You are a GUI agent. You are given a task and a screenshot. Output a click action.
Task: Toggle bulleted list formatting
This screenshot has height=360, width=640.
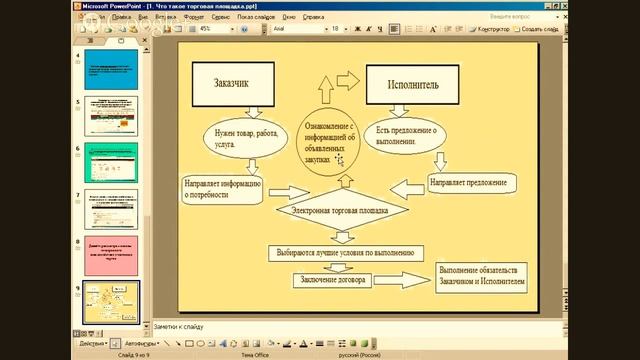pyautogui.click(x=419, y=29)
